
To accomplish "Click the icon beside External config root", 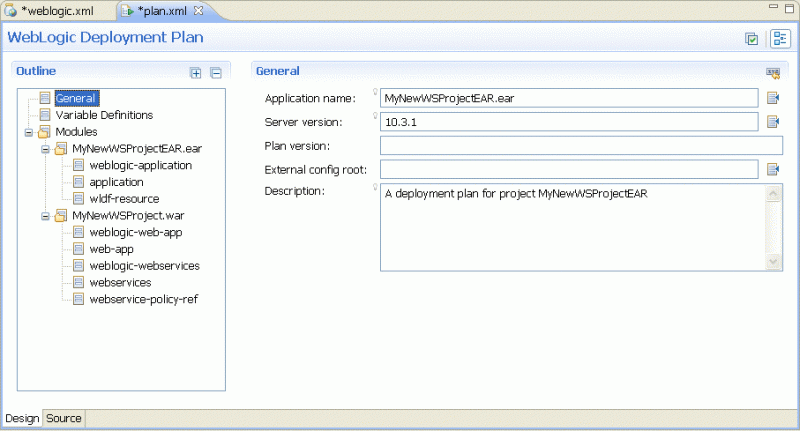I will 773,169.
